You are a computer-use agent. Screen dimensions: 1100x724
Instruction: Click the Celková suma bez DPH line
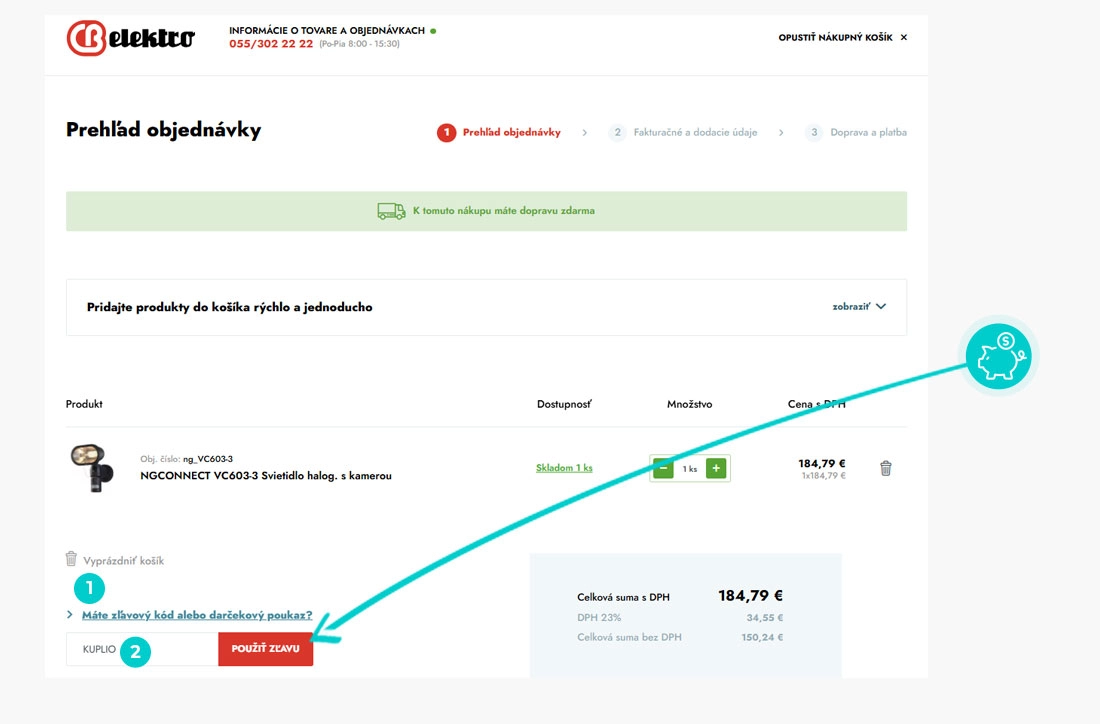[x=680, y=637]
